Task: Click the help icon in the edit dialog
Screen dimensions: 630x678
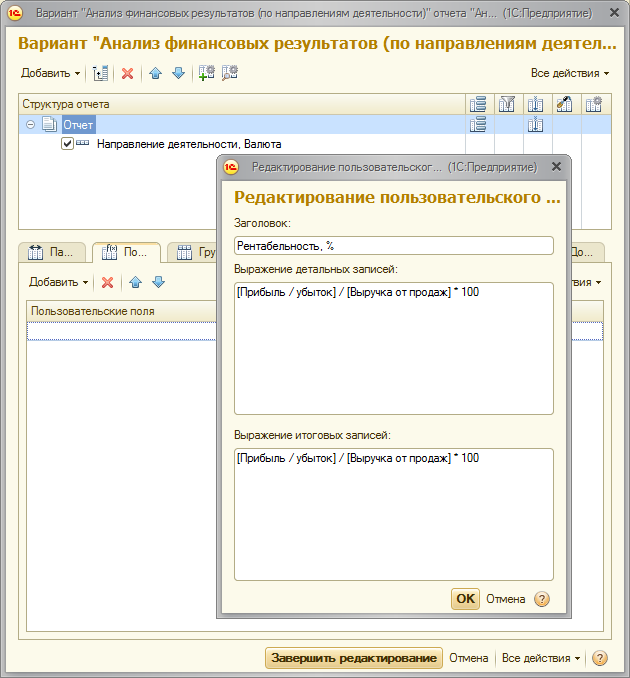Action: [x=542, y=599]
